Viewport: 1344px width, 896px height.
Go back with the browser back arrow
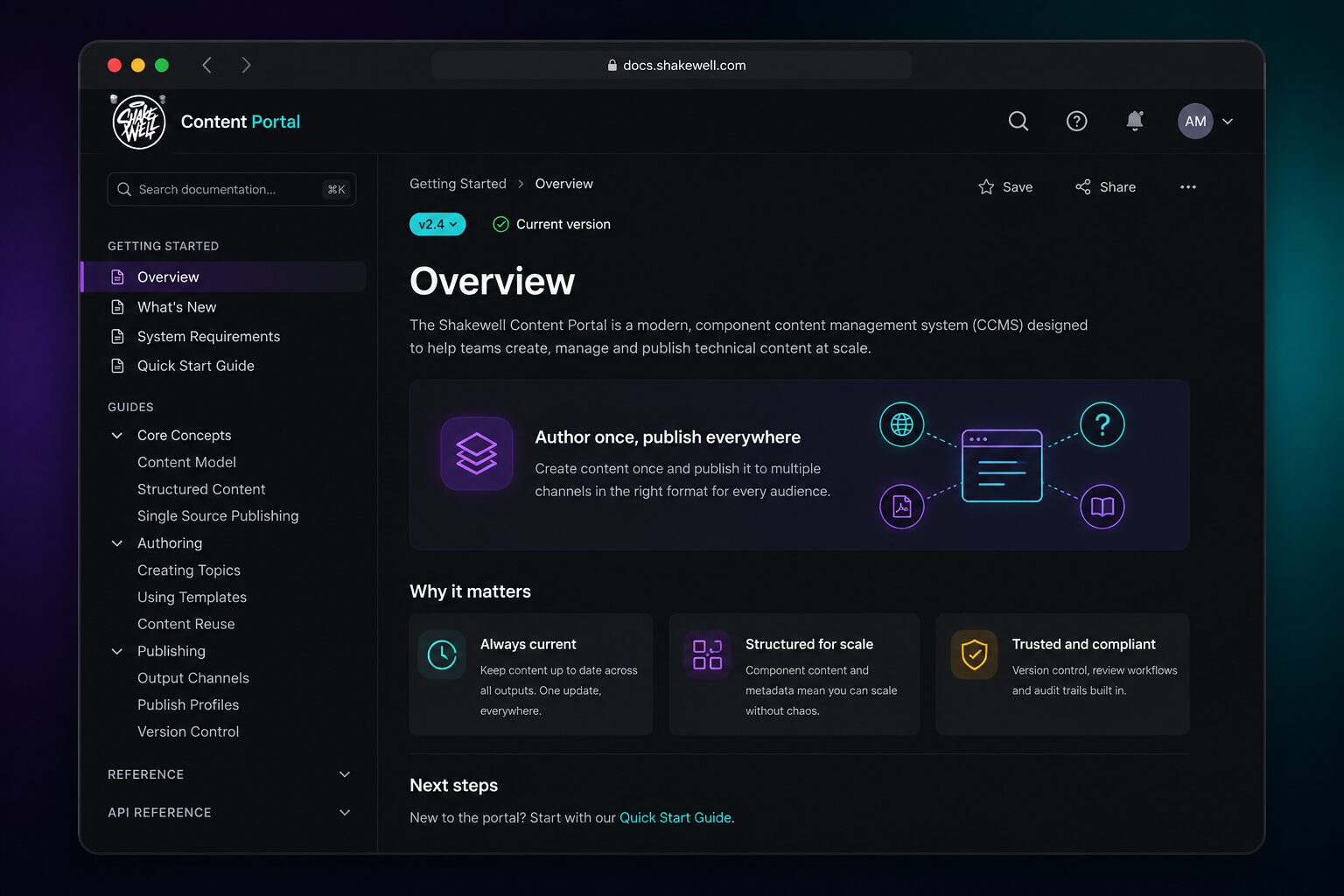(207, 65)
